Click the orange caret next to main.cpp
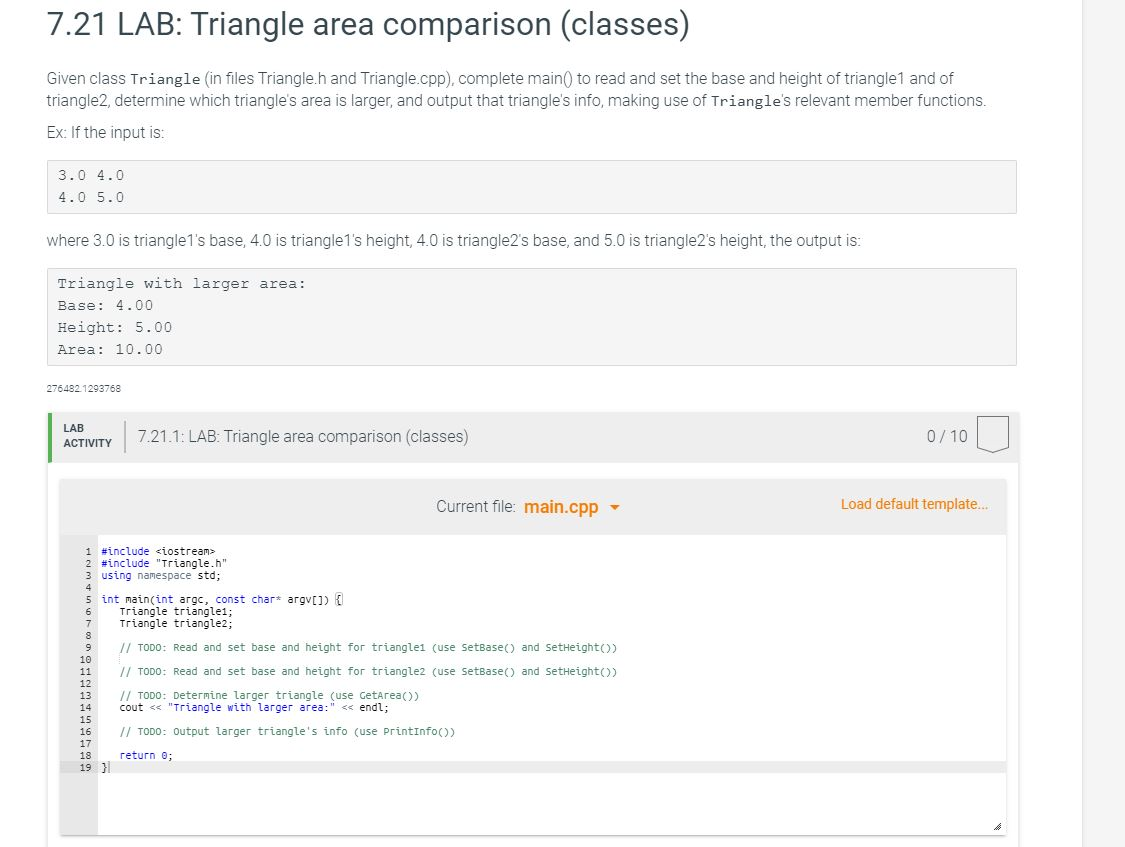The width and height of the screenshot is (1125, 847). (x=615, y=507)
